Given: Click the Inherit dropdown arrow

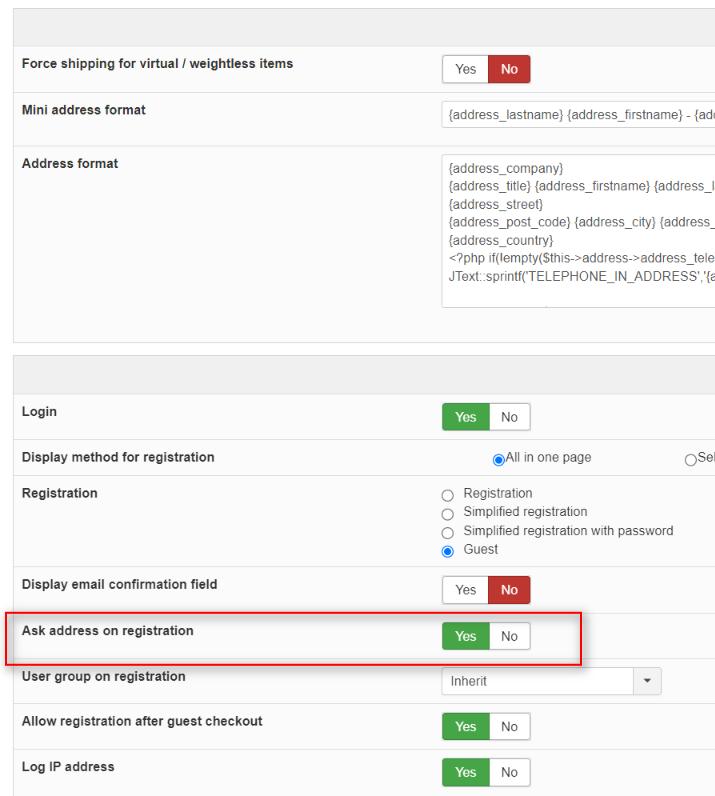Looking at the screenshot, I should click(x=647, y=682).
